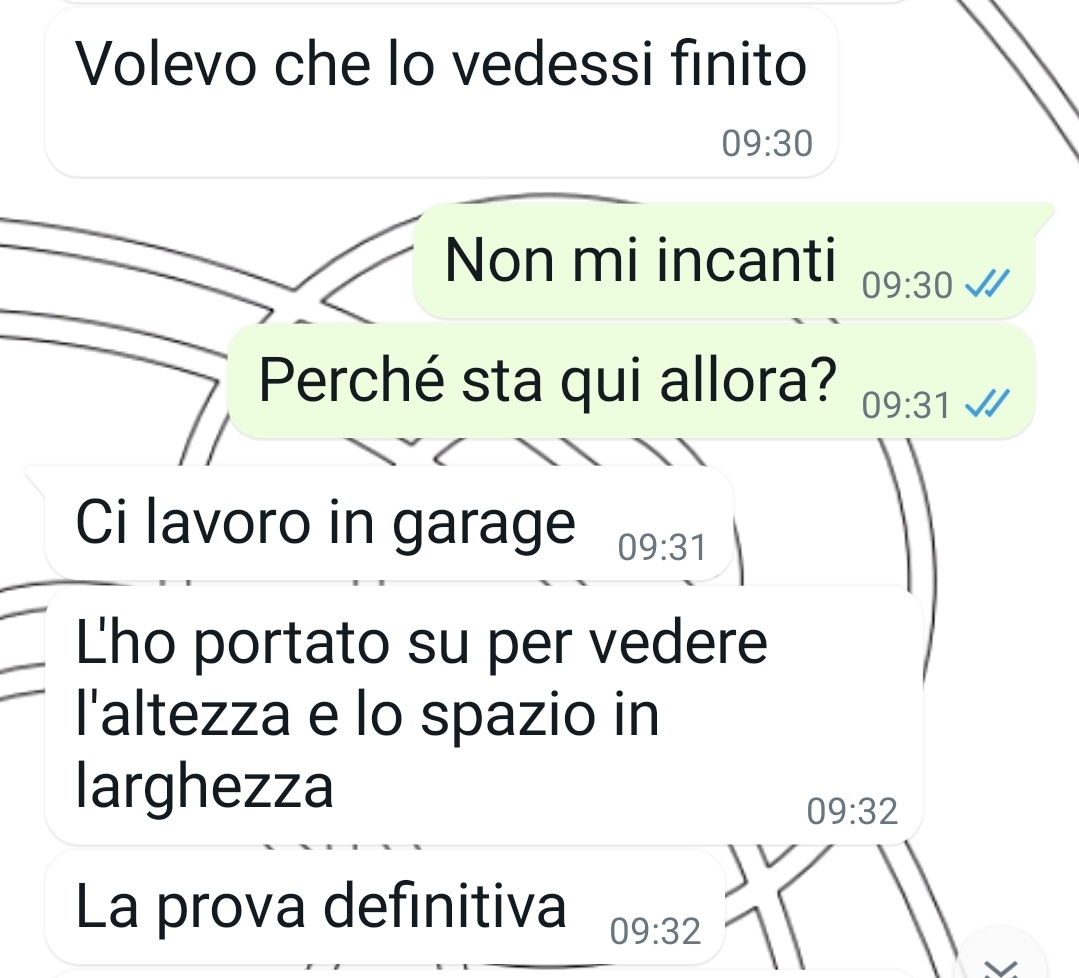
Task: Click the word "allora?" in the green bubble
Action: (748, 379)
